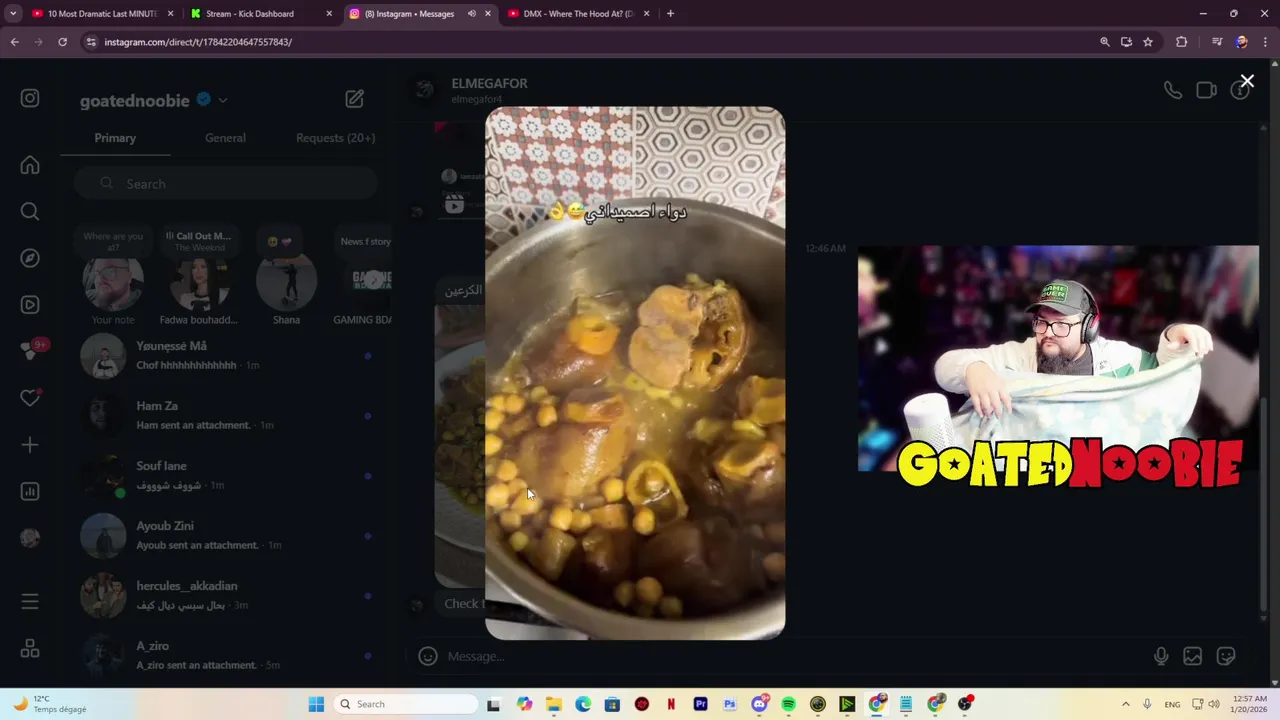The width and height of the screenshot is (1280, 720).
Task: Open browser Extensions puzzle icon
Action: [1182, 42]
